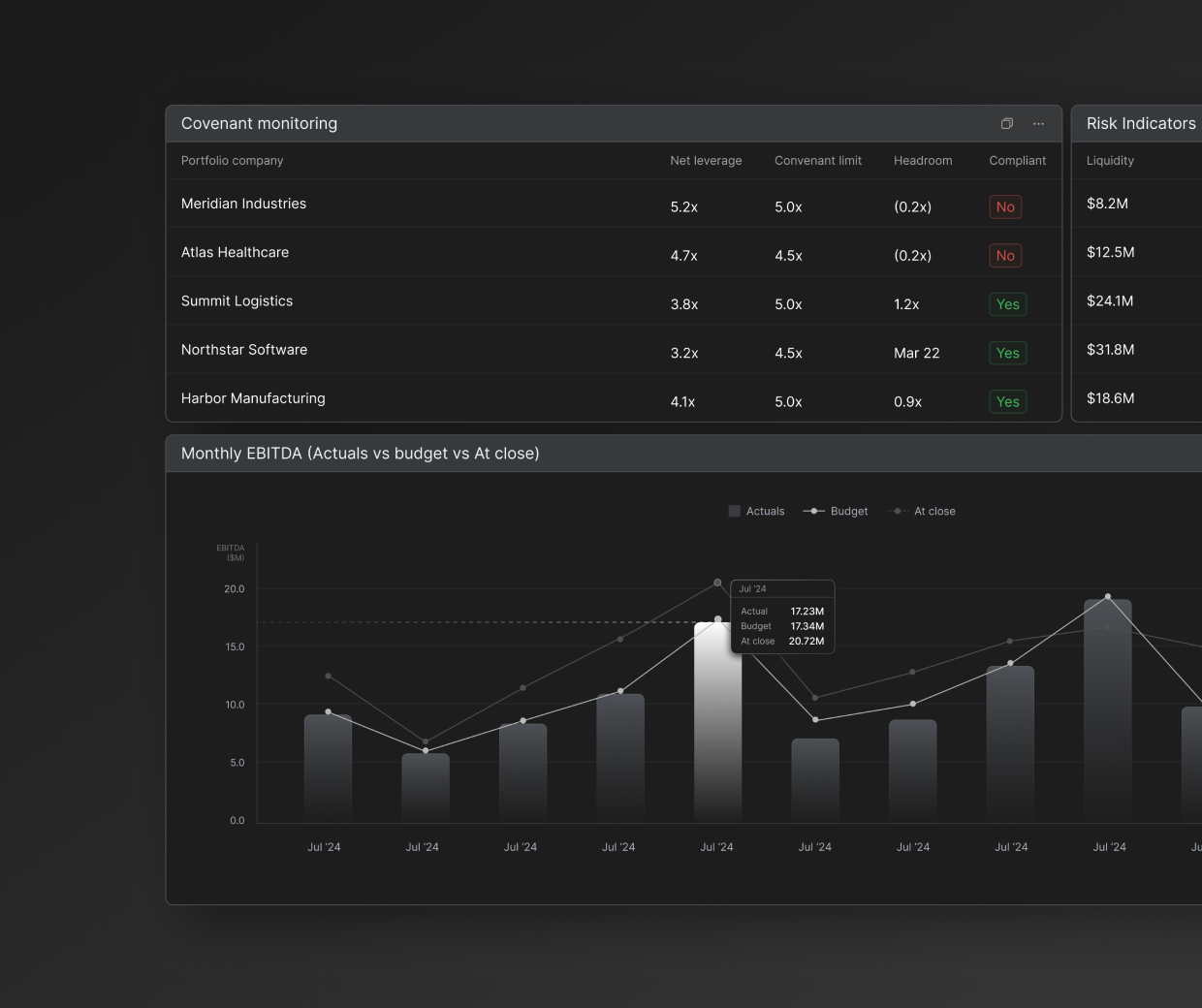Image resolution: width=1202 pixels, height=1008 pixels.
Task: Click the highlighted white EBITDA bar
Action: coord(717,722)
